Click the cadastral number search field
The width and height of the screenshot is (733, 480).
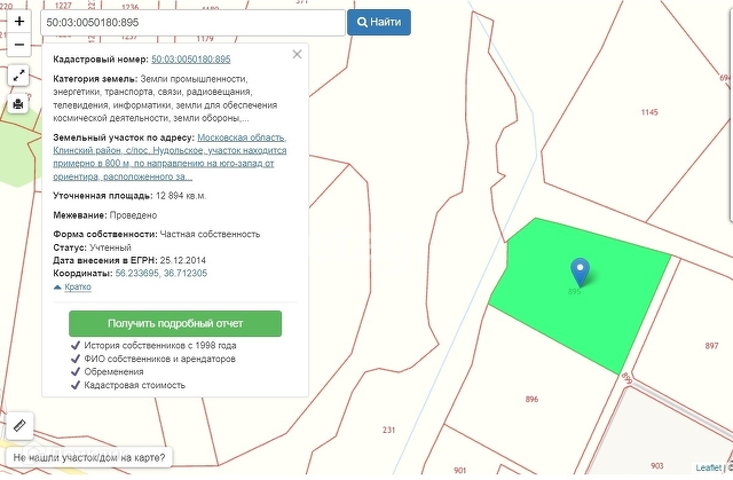194,22
